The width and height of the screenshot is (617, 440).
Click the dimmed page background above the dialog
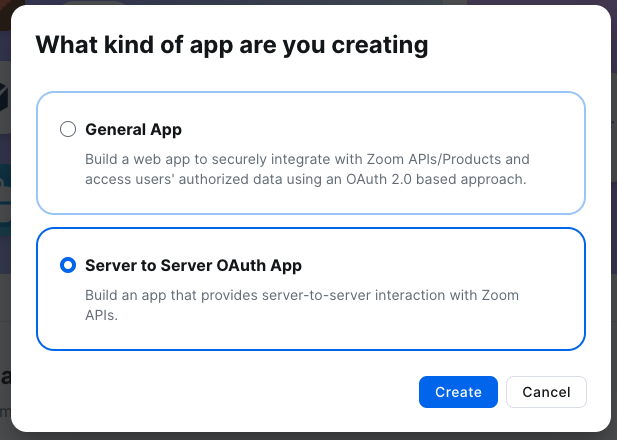pos(300,2)
